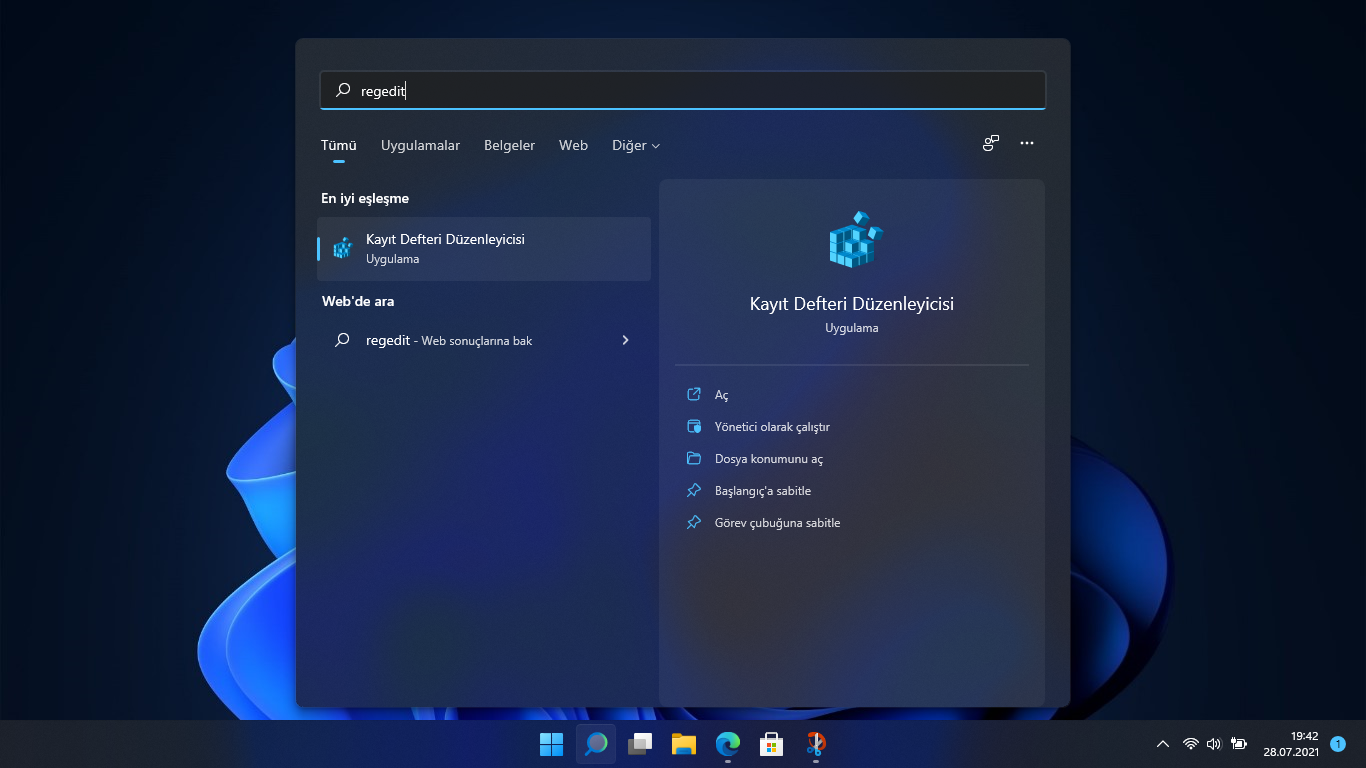Click the small registry editor cube icon
Screen dimensions: 1366x768
[343, 248]
